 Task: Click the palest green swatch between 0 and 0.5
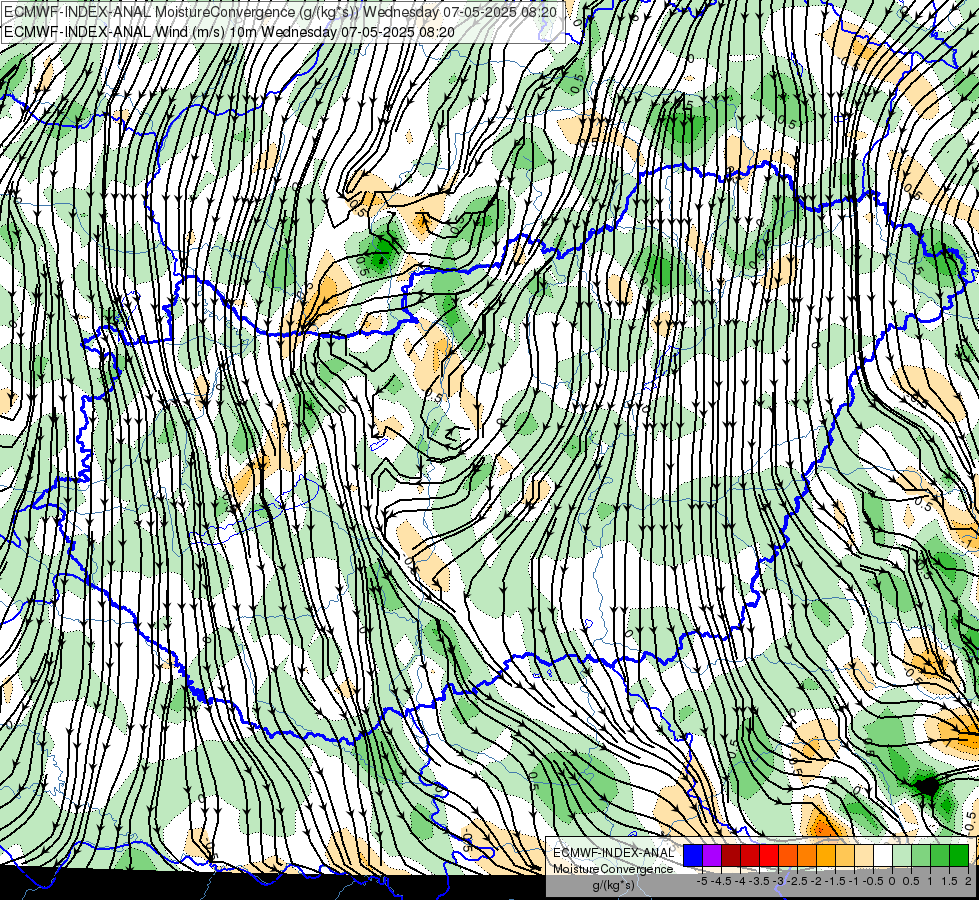click(x=902, y=856)
